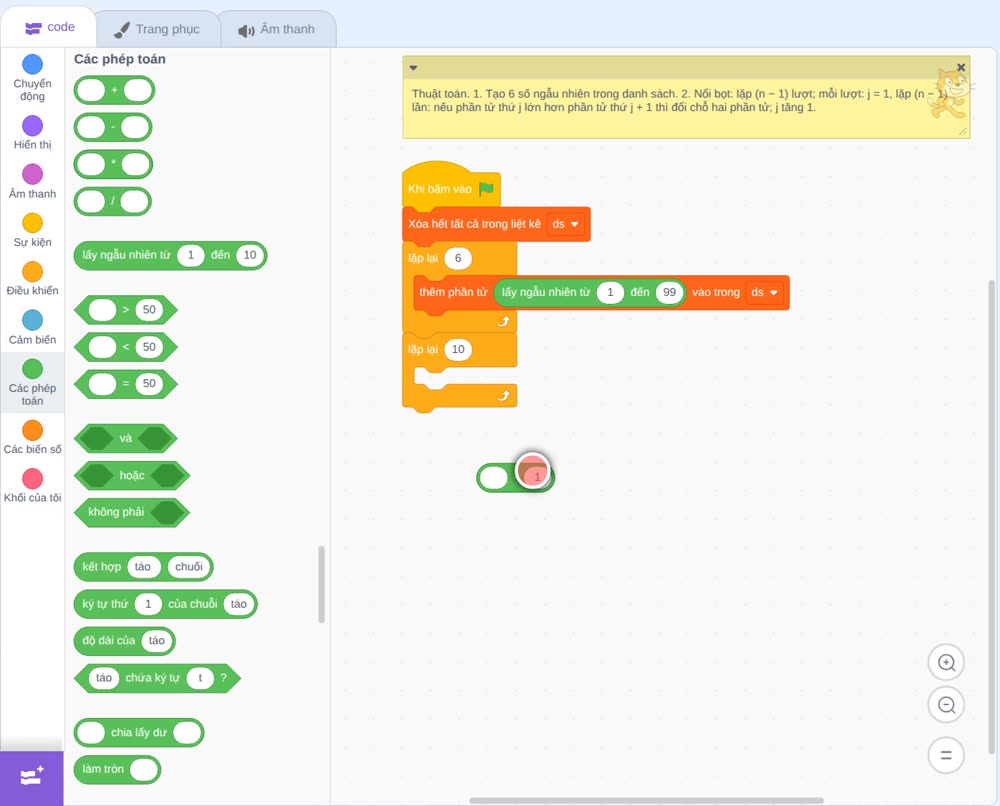The width and height of the screenshot is (1000, 806).
Task: Click the repeat count 6 field
Action: pyautogui.click(x=458, y=258)
